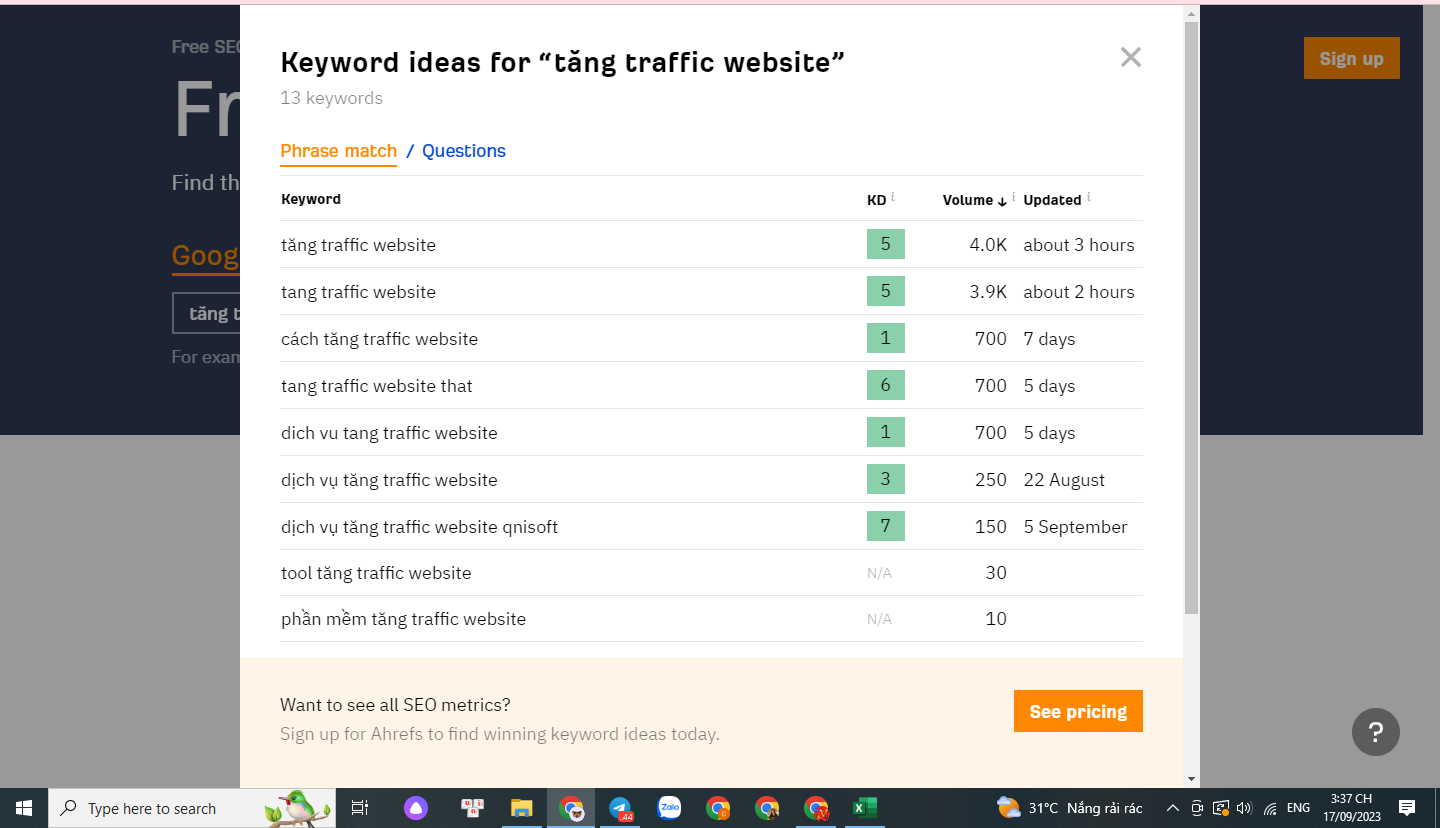This screenshot has width=1440, height=828.
Task: Click keyword 'dich vu tang traffic website'
Action: click(x=389, y=433)
